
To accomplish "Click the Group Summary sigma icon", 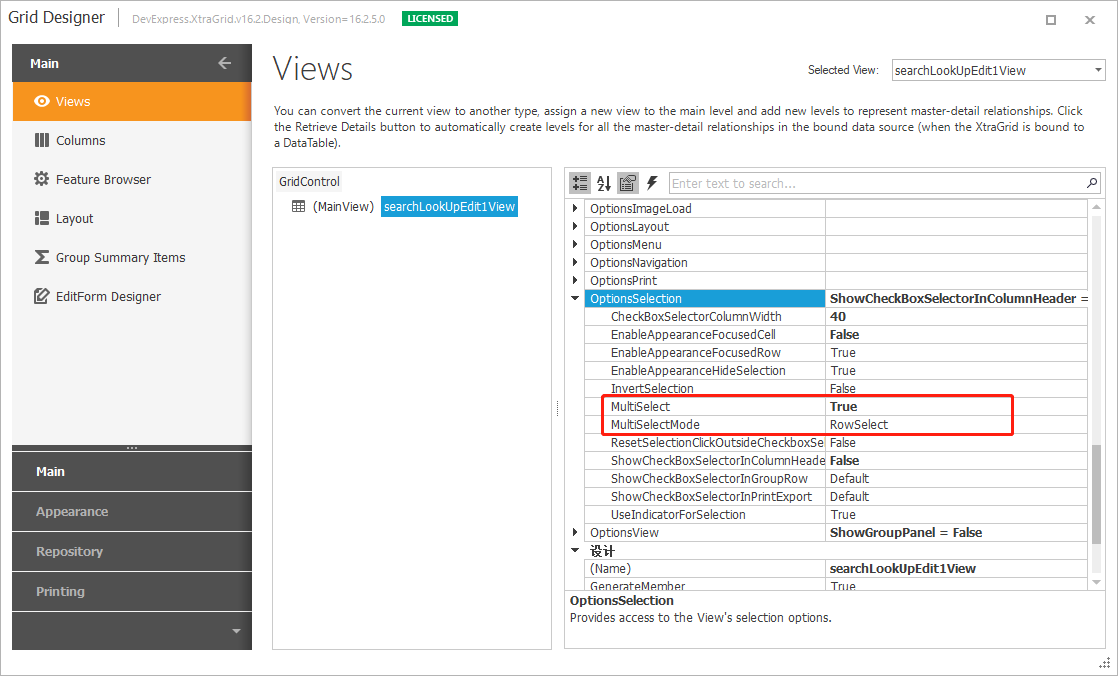I will 42,257.
